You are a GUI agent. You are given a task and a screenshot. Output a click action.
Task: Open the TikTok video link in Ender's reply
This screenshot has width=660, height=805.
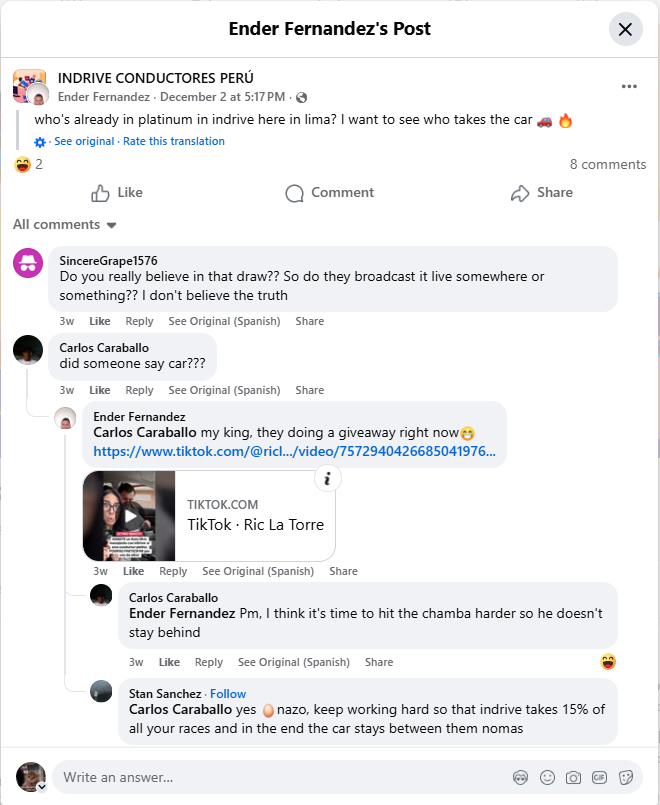tap(294, 452)
